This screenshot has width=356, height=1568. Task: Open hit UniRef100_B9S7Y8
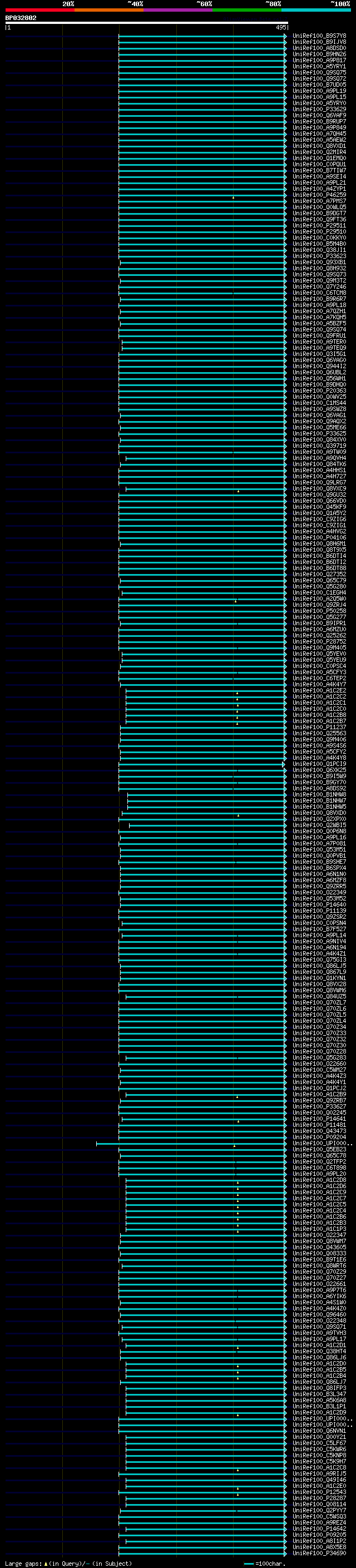(x=319, y=36)
